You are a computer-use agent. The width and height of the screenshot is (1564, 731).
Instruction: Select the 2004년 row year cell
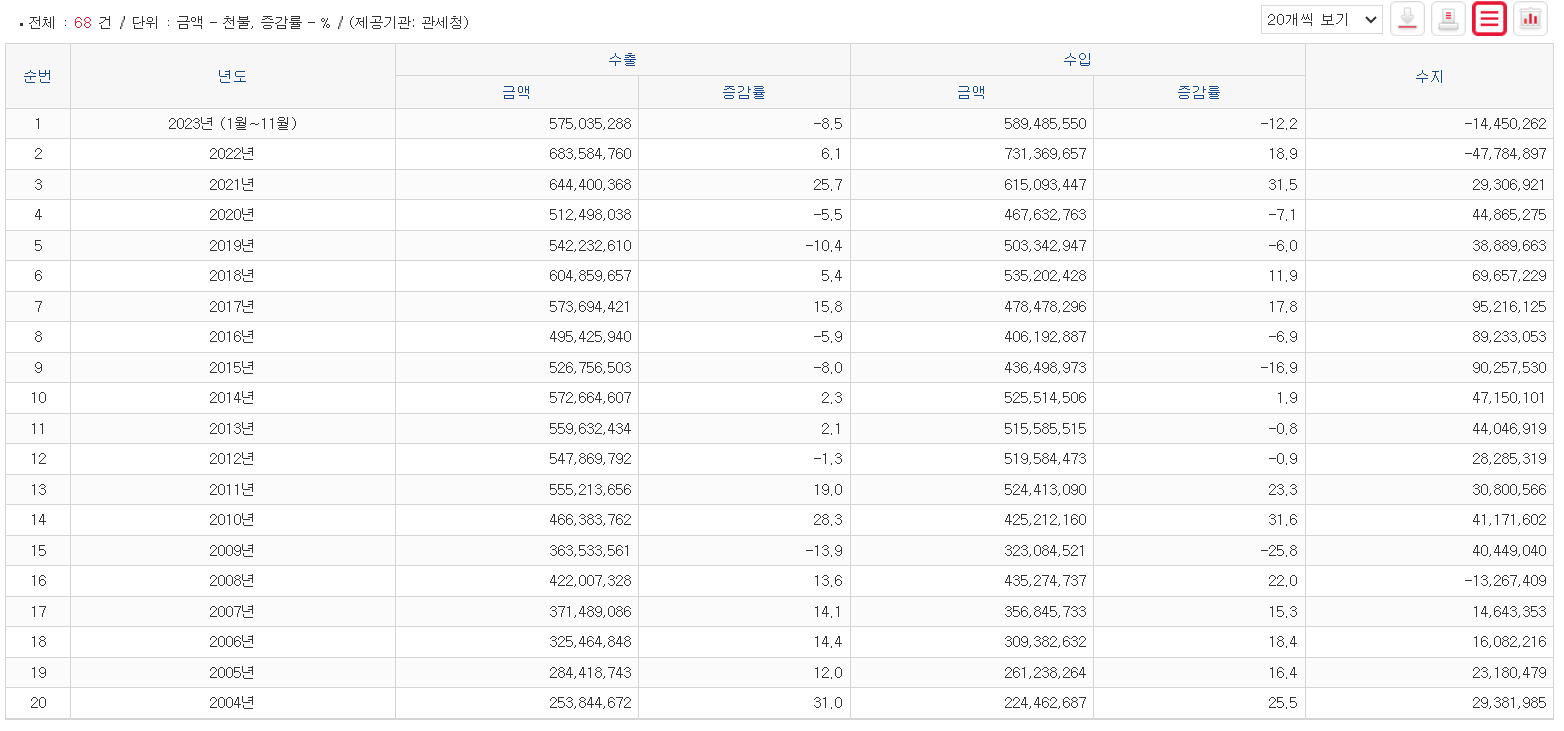232,703
